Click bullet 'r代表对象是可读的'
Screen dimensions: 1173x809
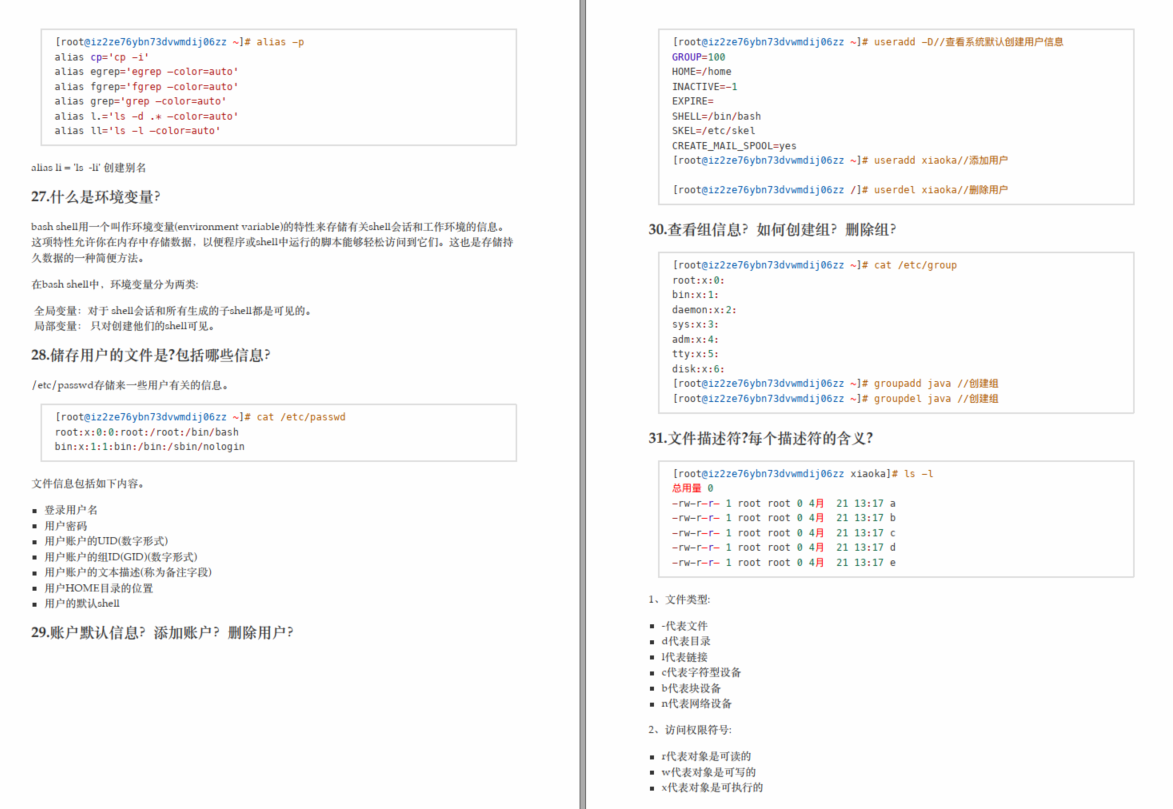(x=706, y=757)
